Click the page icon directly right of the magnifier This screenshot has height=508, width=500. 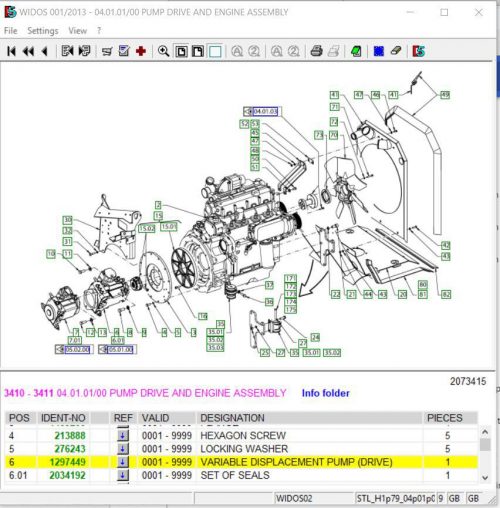click(x=181, y=52)
